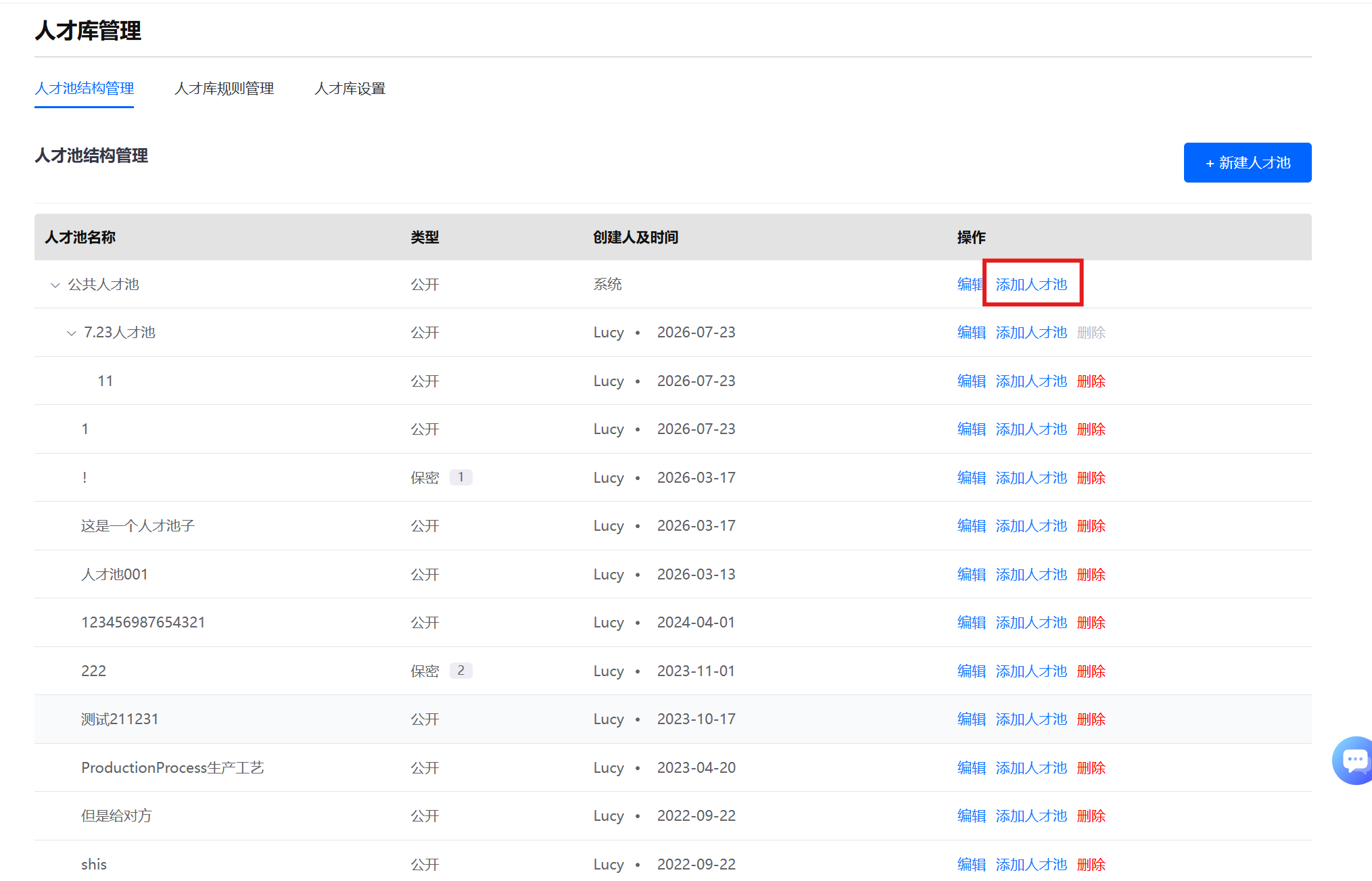The height and width of the screenshot is (881, 1372).
Task: Delete the pool named !
Action: coord(1091,478)
